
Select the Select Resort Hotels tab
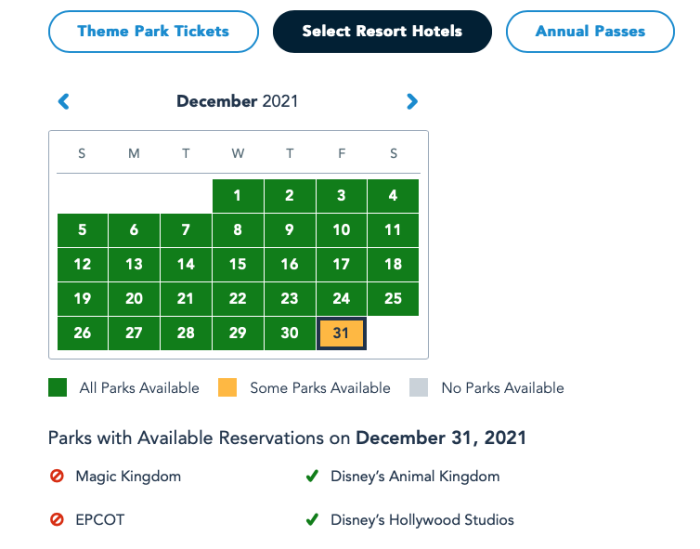(382, 31)
